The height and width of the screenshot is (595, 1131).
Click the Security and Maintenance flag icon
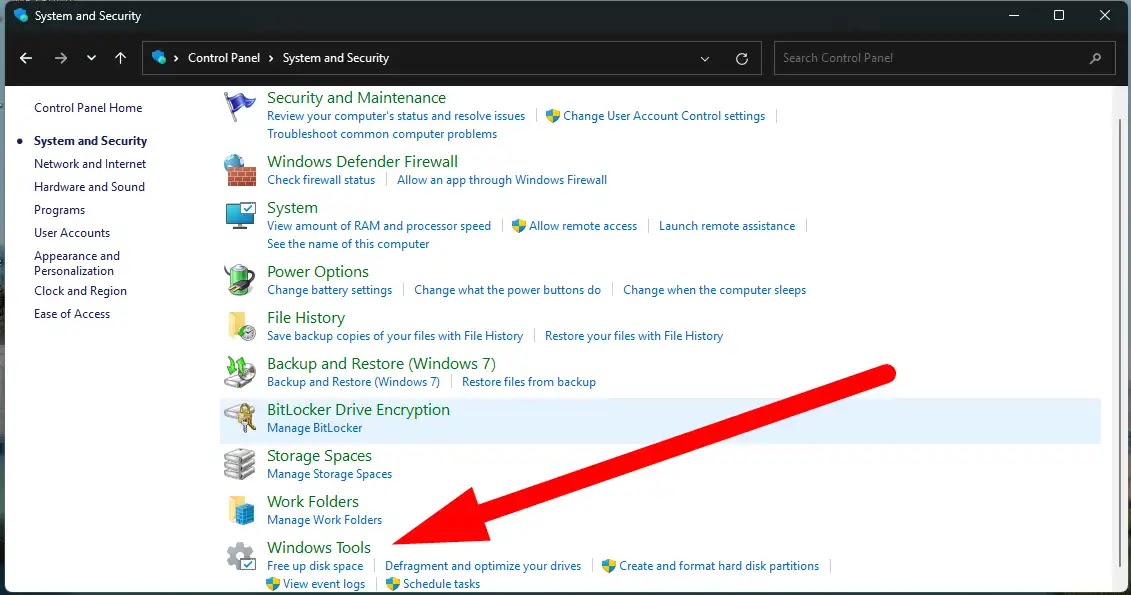click(x=239, y=107)
